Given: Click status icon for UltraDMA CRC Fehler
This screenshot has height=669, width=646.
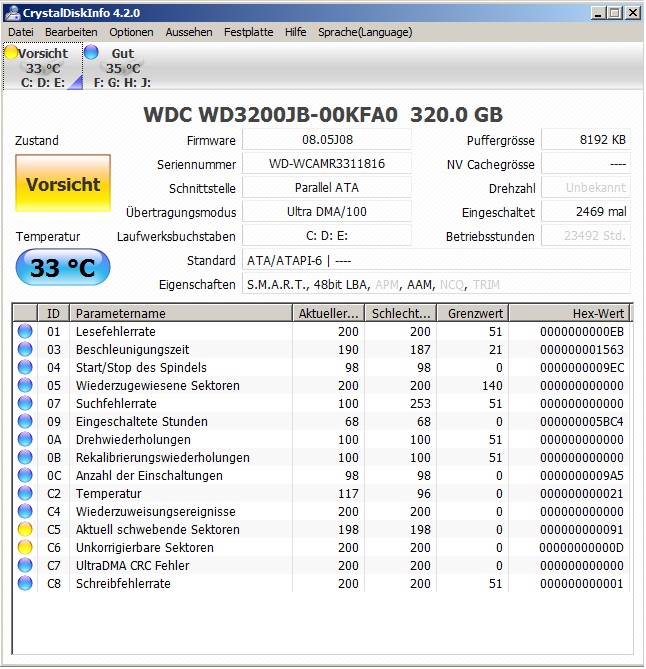Looking at the screenshot, I should click(x=25, y=565).
